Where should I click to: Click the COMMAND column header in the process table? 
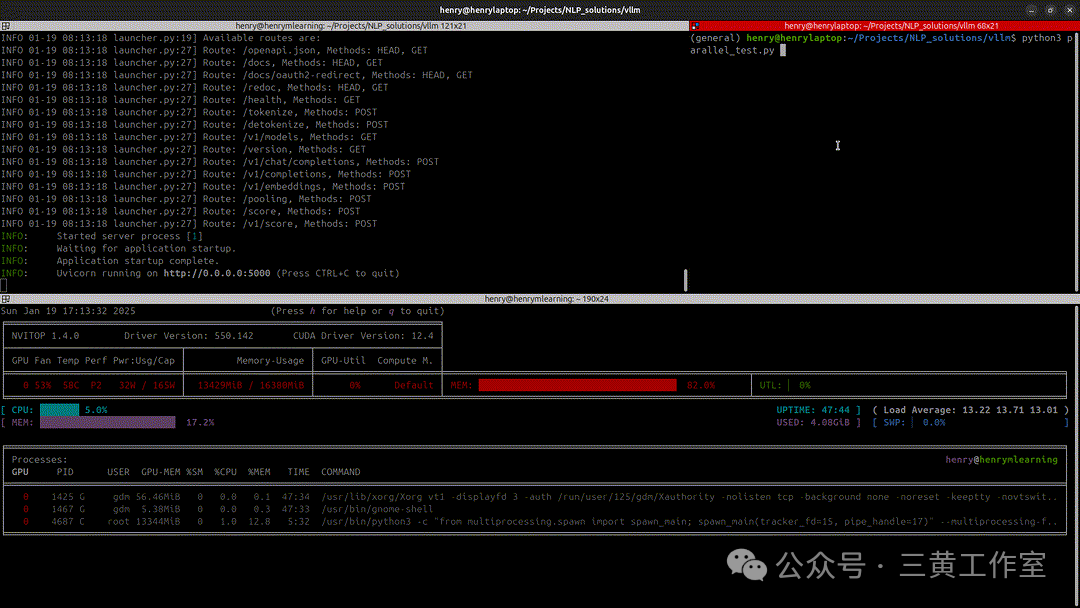[x=341, y=472]
